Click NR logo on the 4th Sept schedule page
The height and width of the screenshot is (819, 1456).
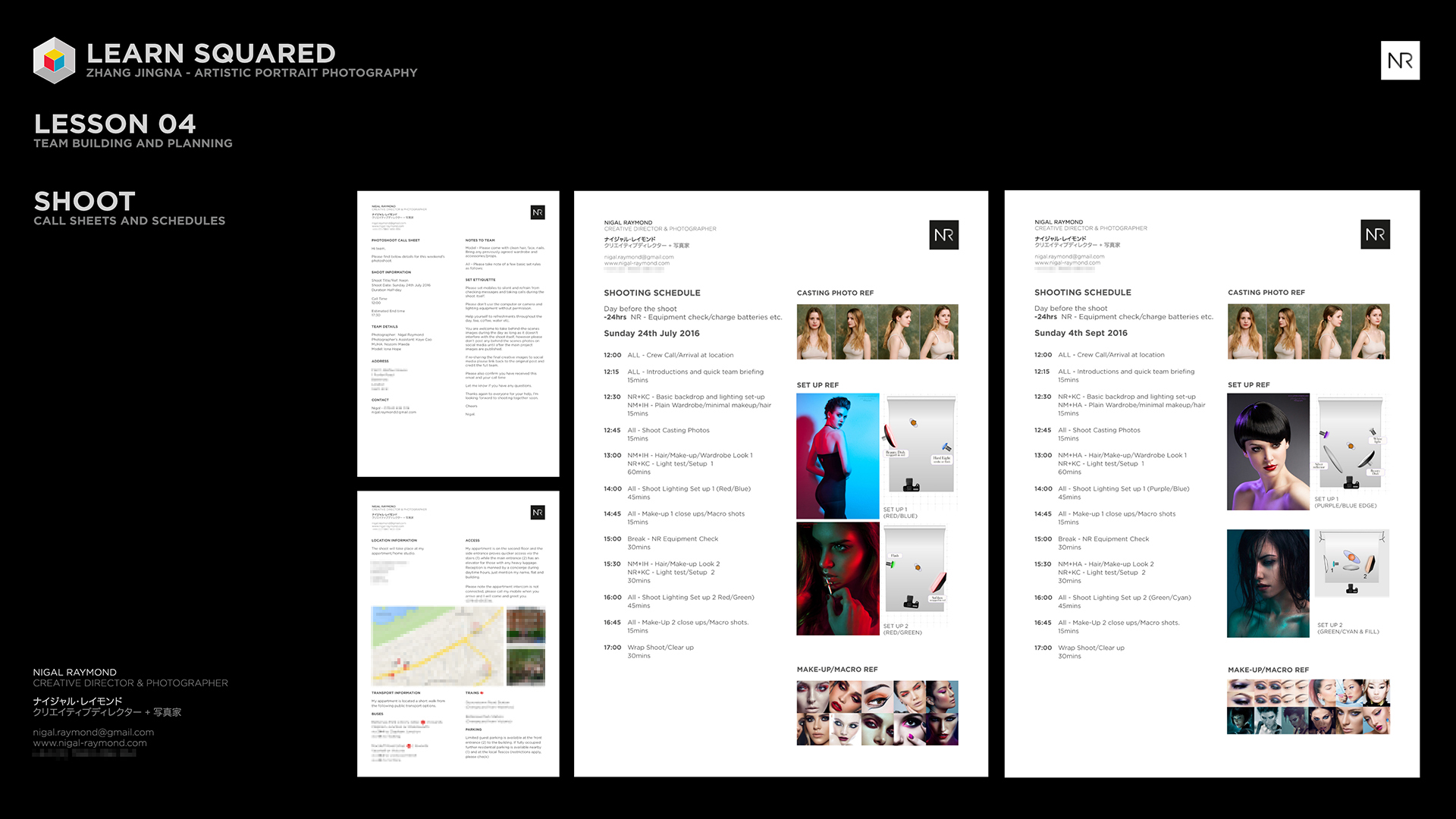1376,234
